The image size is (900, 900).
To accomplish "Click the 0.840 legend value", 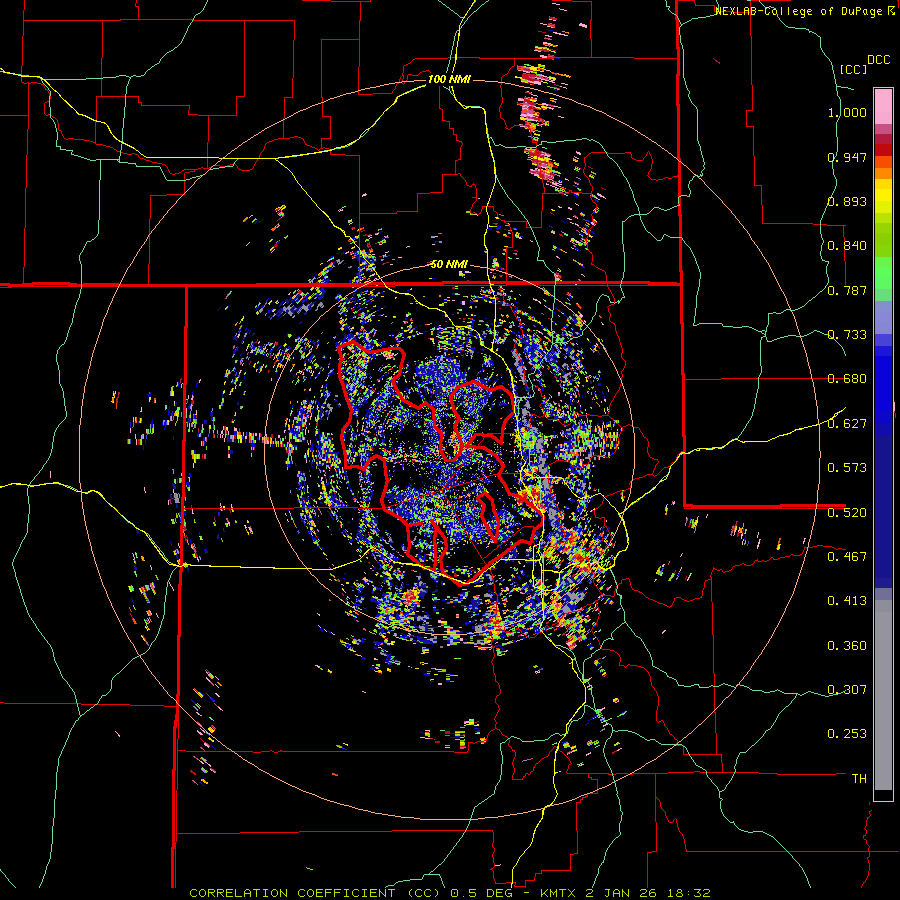I will 847,246.
